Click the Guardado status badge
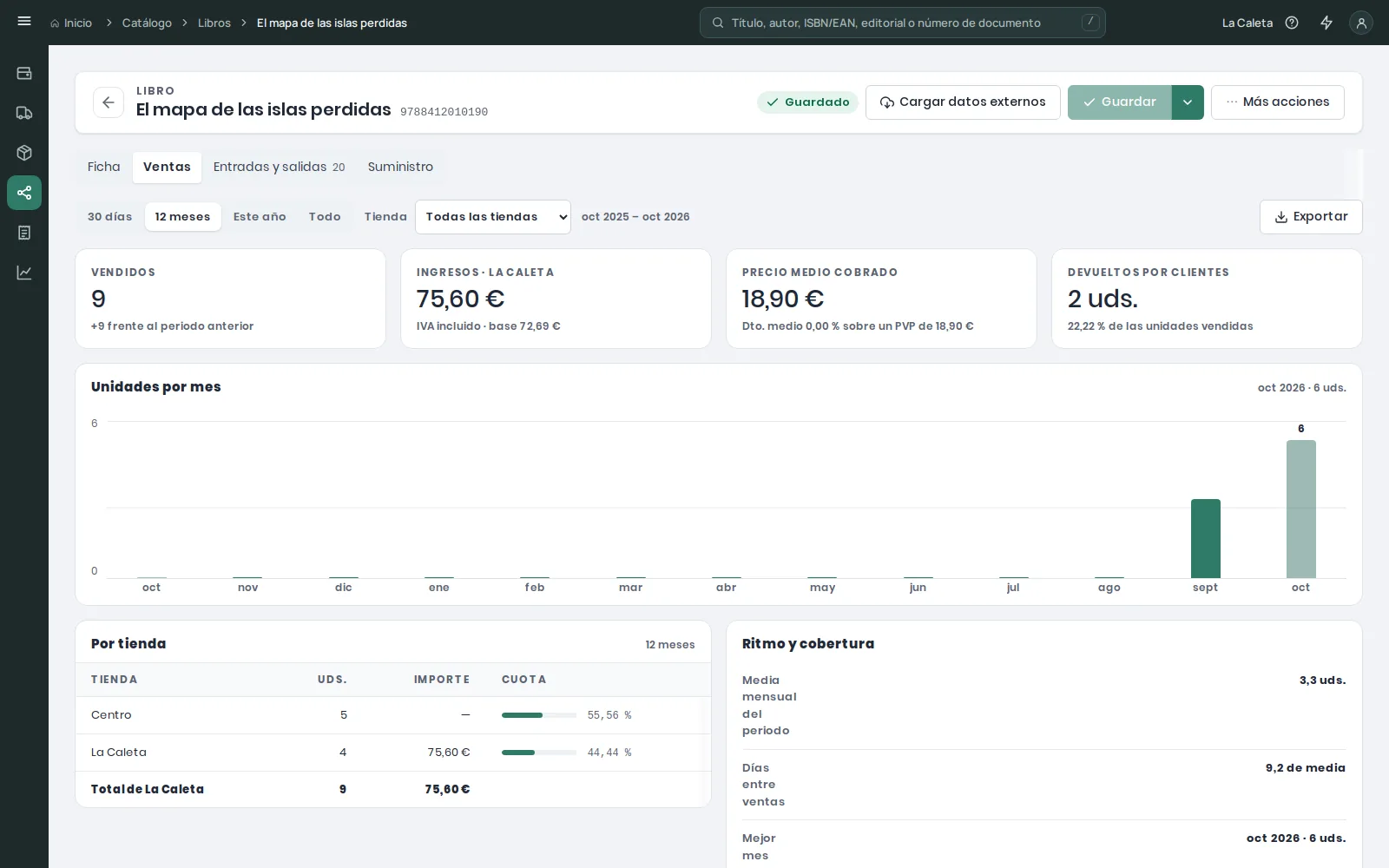1389x868 pixels. pyautogui.click(x=807, y=102)
